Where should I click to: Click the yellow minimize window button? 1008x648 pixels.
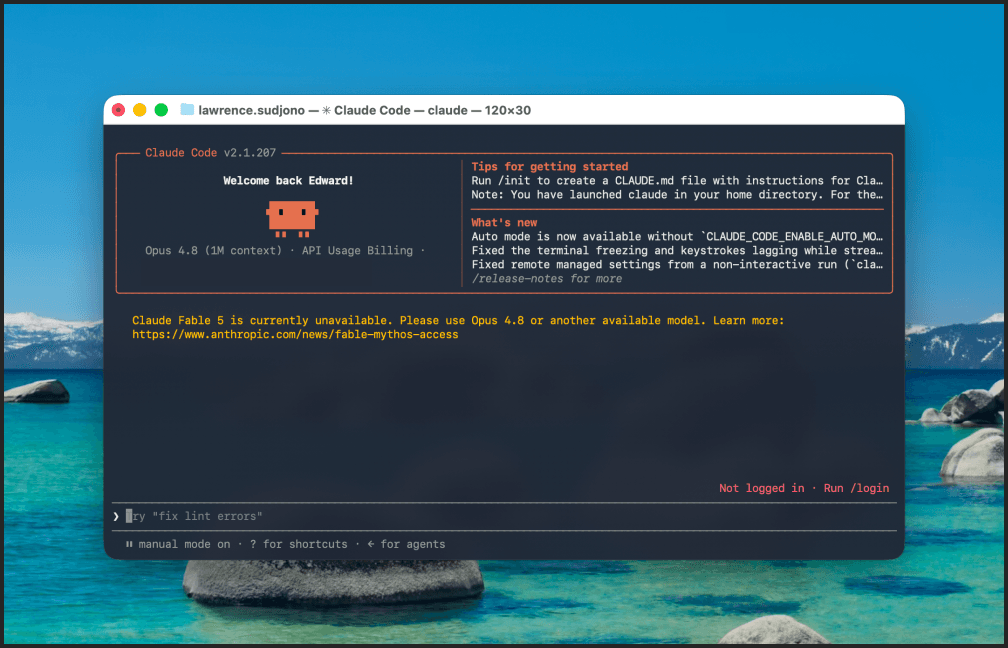click(140, 110)
